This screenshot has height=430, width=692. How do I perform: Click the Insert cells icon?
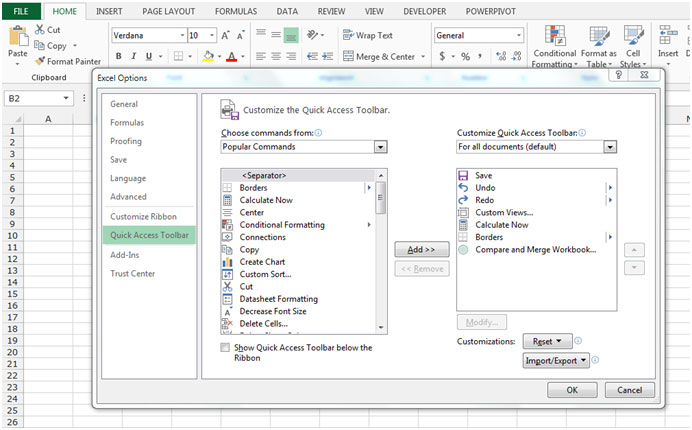pyautogui.click(x=668, y=35)
